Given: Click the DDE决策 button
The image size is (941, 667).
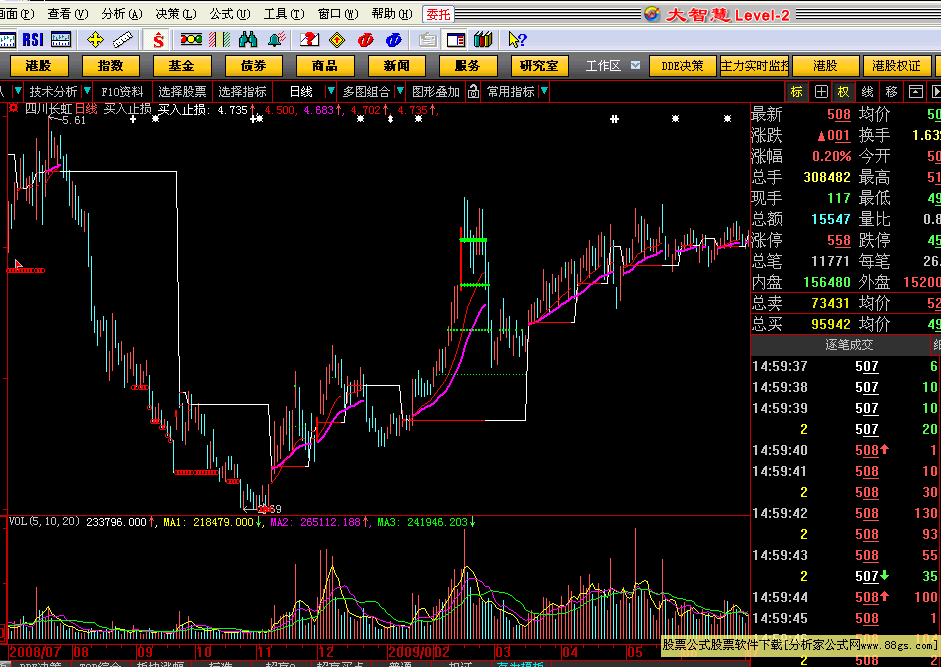Looking at the screenshot, I should [683, 65].
